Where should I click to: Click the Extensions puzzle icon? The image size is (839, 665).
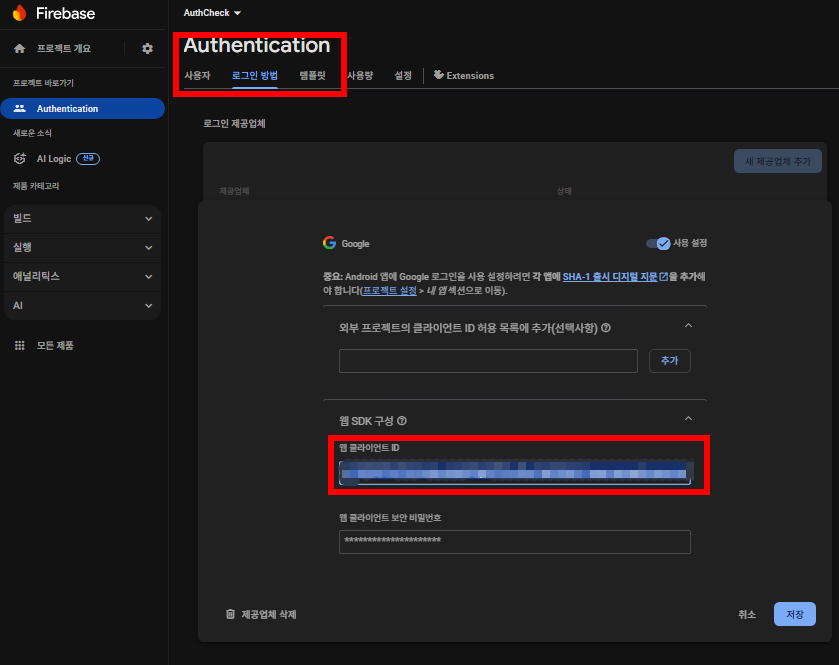tap(439, 75)
